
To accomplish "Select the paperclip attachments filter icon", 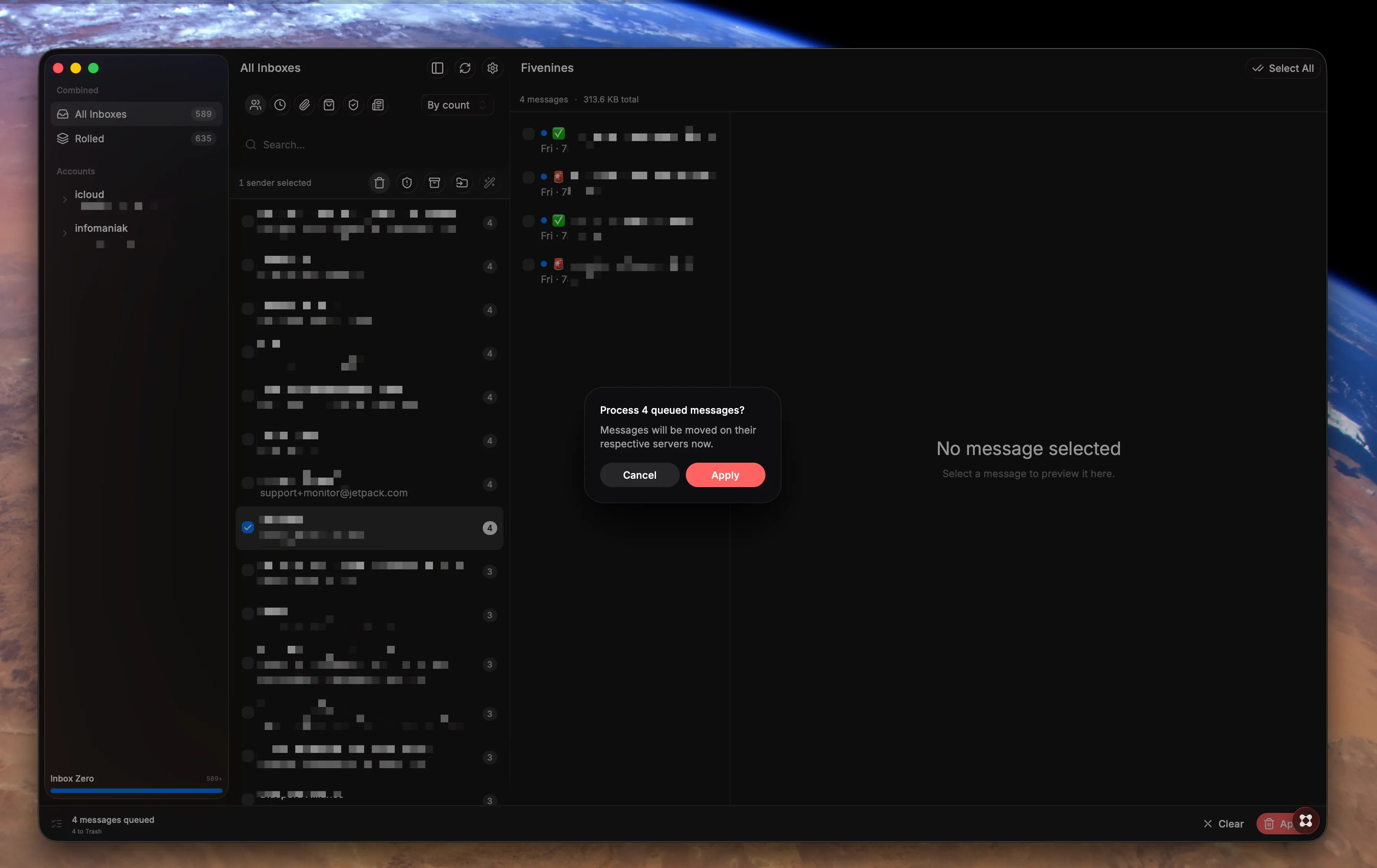I will [x=305, y=105].
